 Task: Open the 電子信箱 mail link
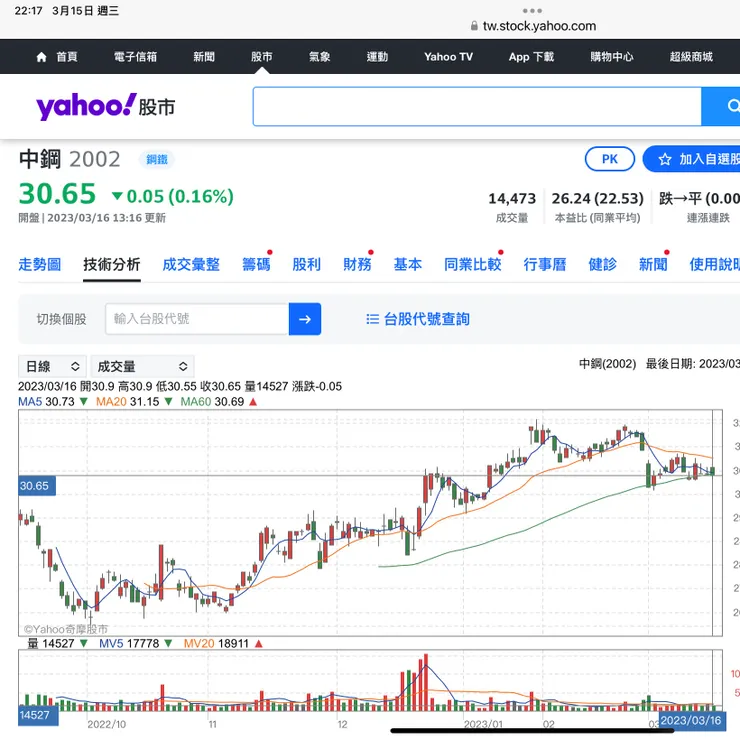coord(135,57)
